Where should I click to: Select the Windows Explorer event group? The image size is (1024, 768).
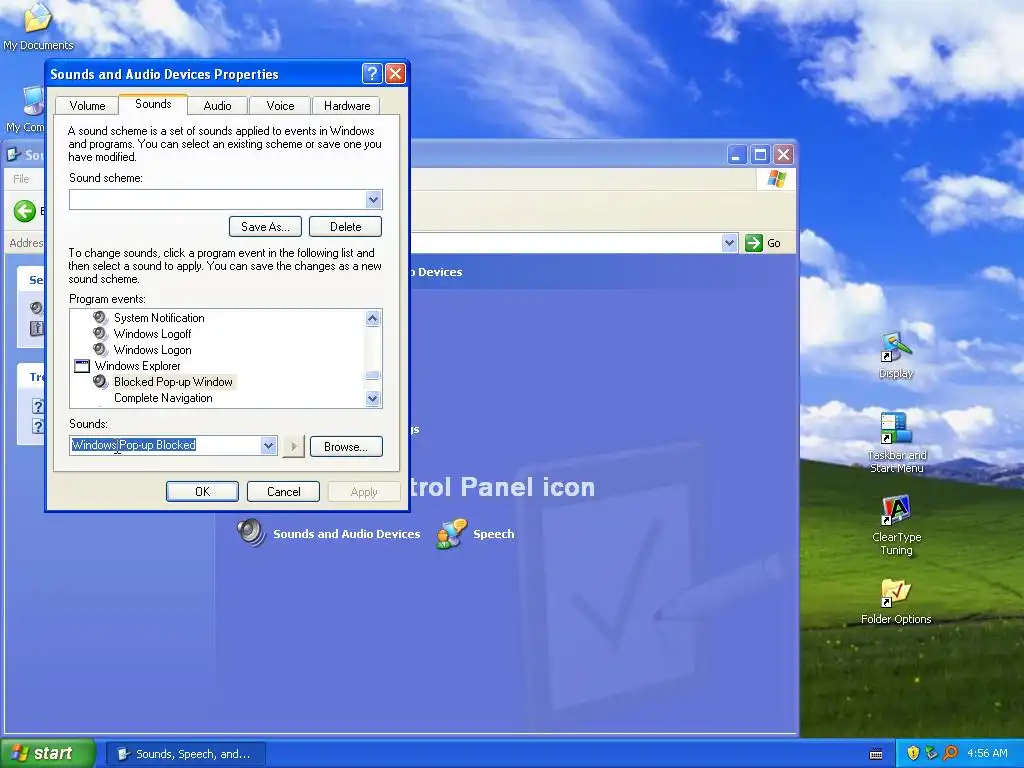[x=137, y=366]
